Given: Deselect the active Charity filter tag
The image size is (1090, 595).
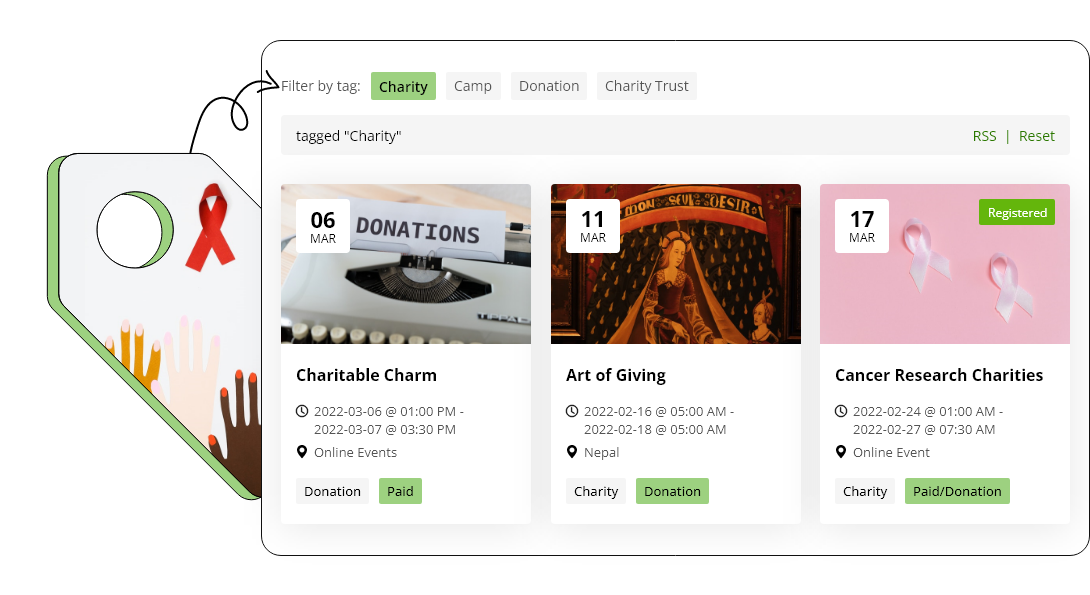Looking at the screenshot, I should coord(403,86).
